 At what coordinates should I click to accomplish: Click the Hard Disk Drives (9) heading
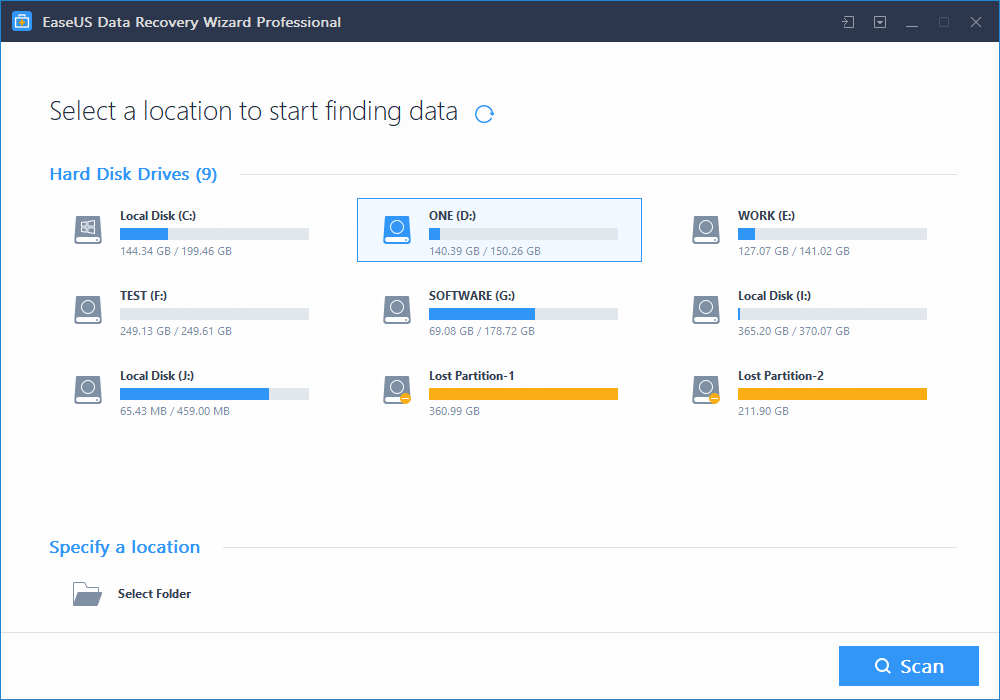pyautogui.click(x=133, y=174)
